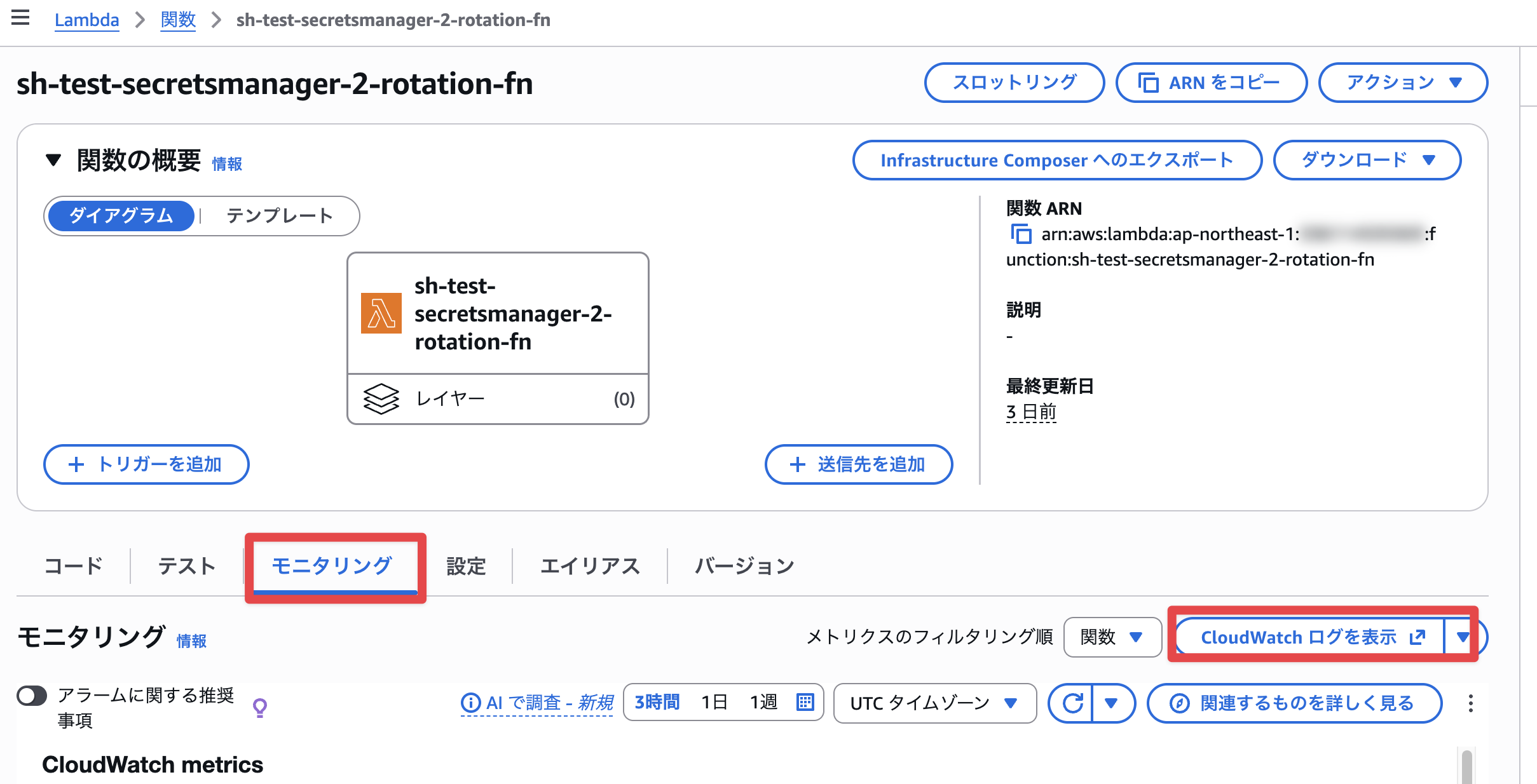Viewport: 1537px width, 784px height.
Task: Click the 3 日前 last updated text
Action: [1031, 412]
